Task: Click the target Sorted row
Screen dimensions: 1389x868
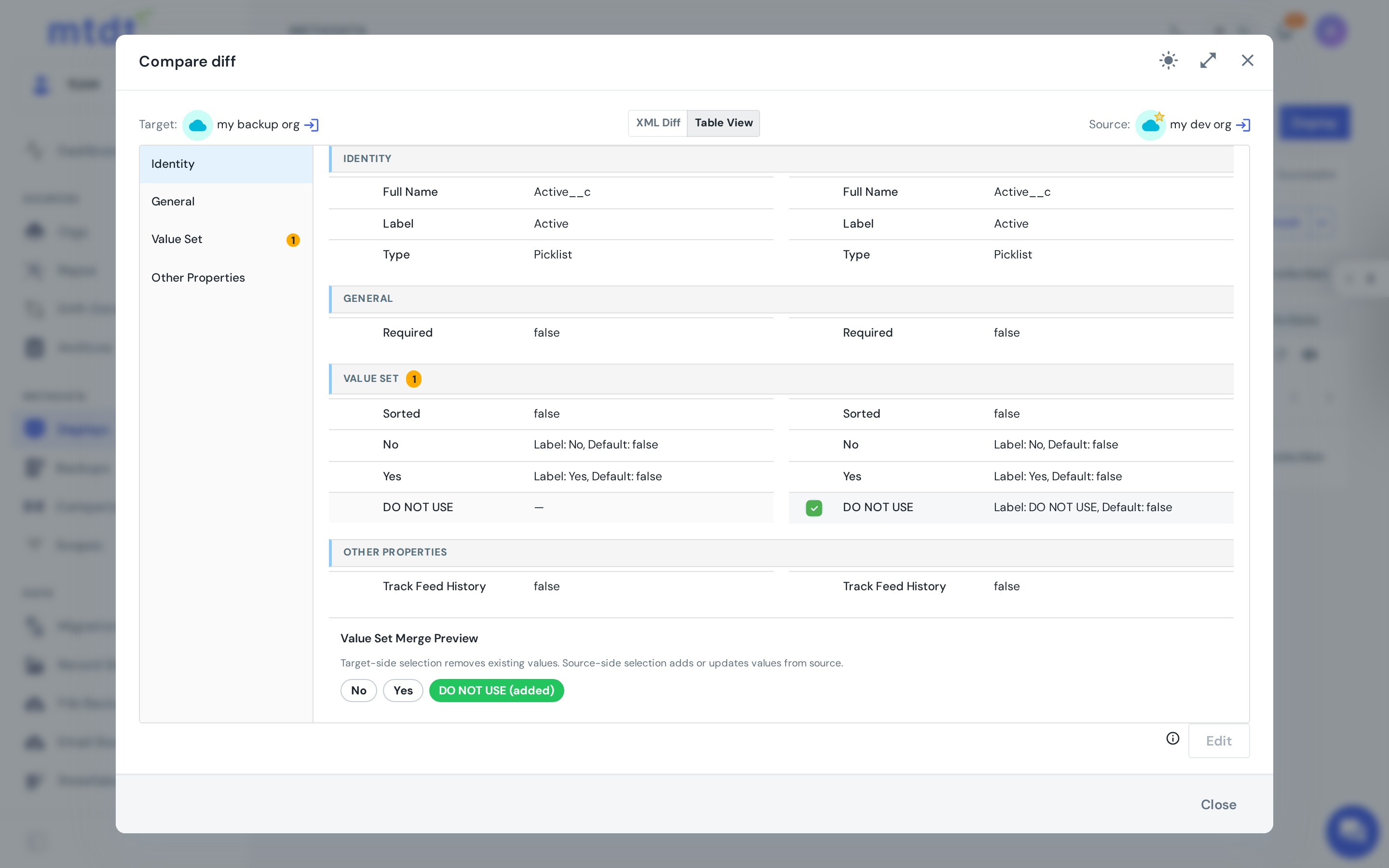Action: point(551,414)
